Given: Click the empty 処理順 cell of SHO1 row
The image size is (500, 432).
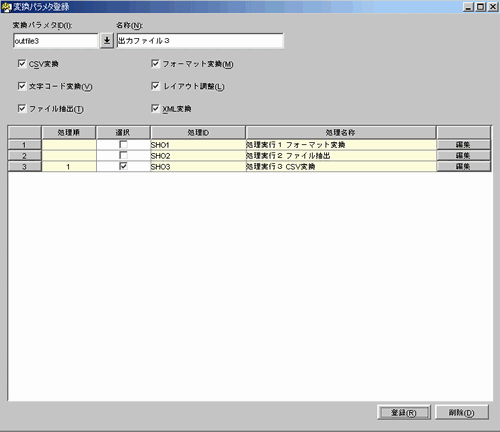Looking at the screenshot, I should 69,145.
